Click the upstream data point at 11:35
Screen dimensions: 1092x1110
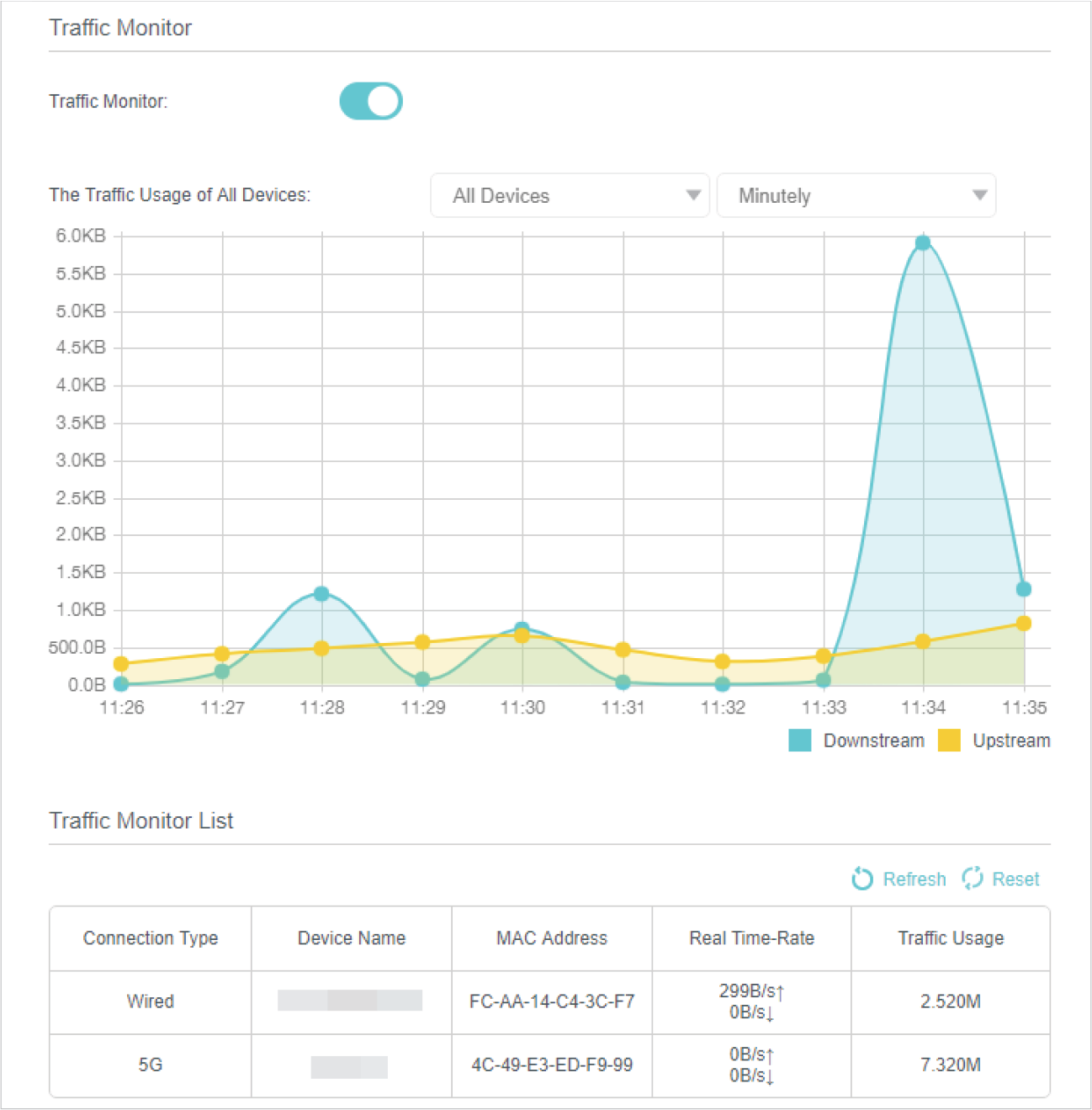coord(1024,624)
